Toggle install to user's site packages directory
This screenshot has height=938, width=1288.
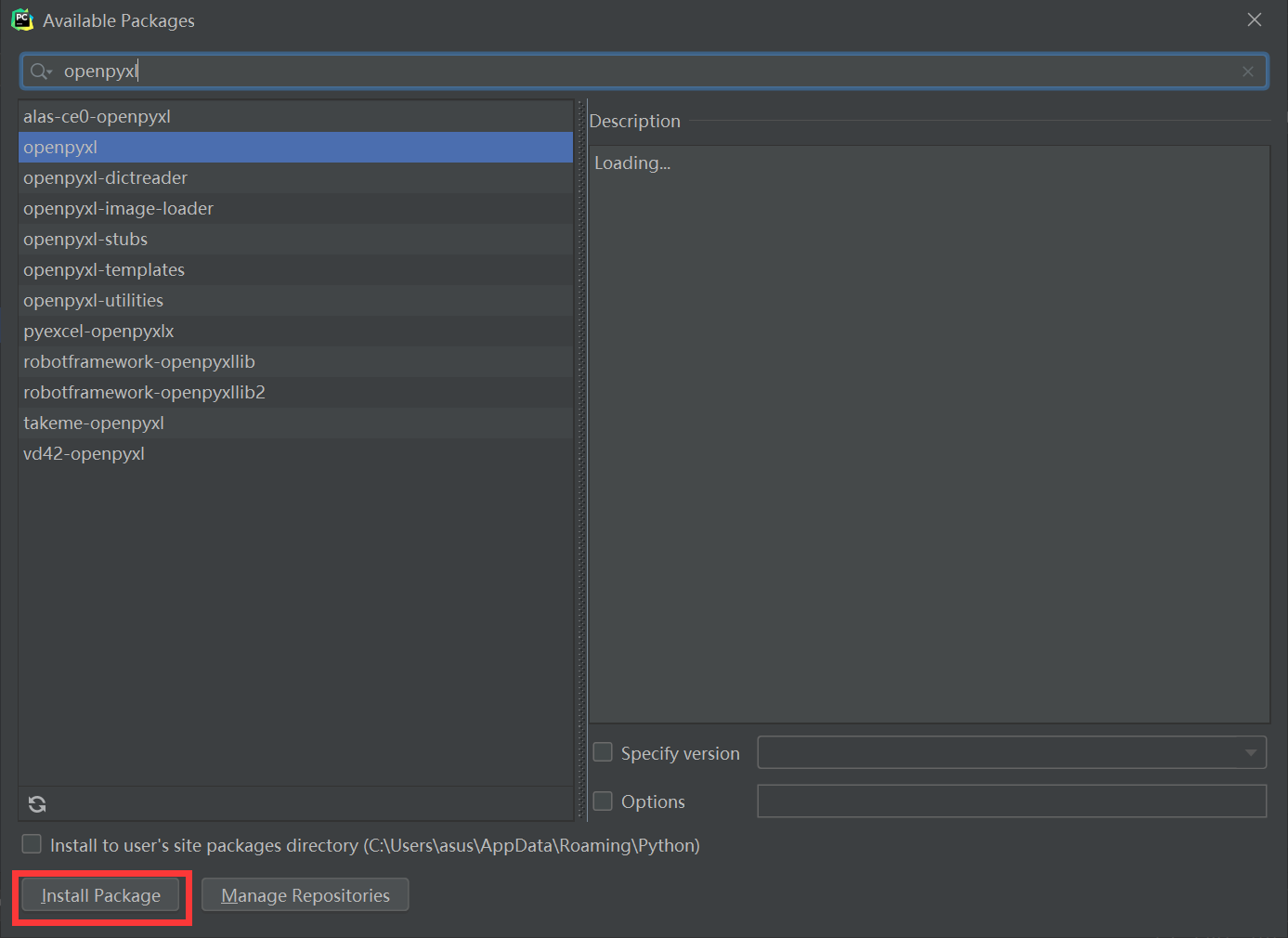coord(32,844)
